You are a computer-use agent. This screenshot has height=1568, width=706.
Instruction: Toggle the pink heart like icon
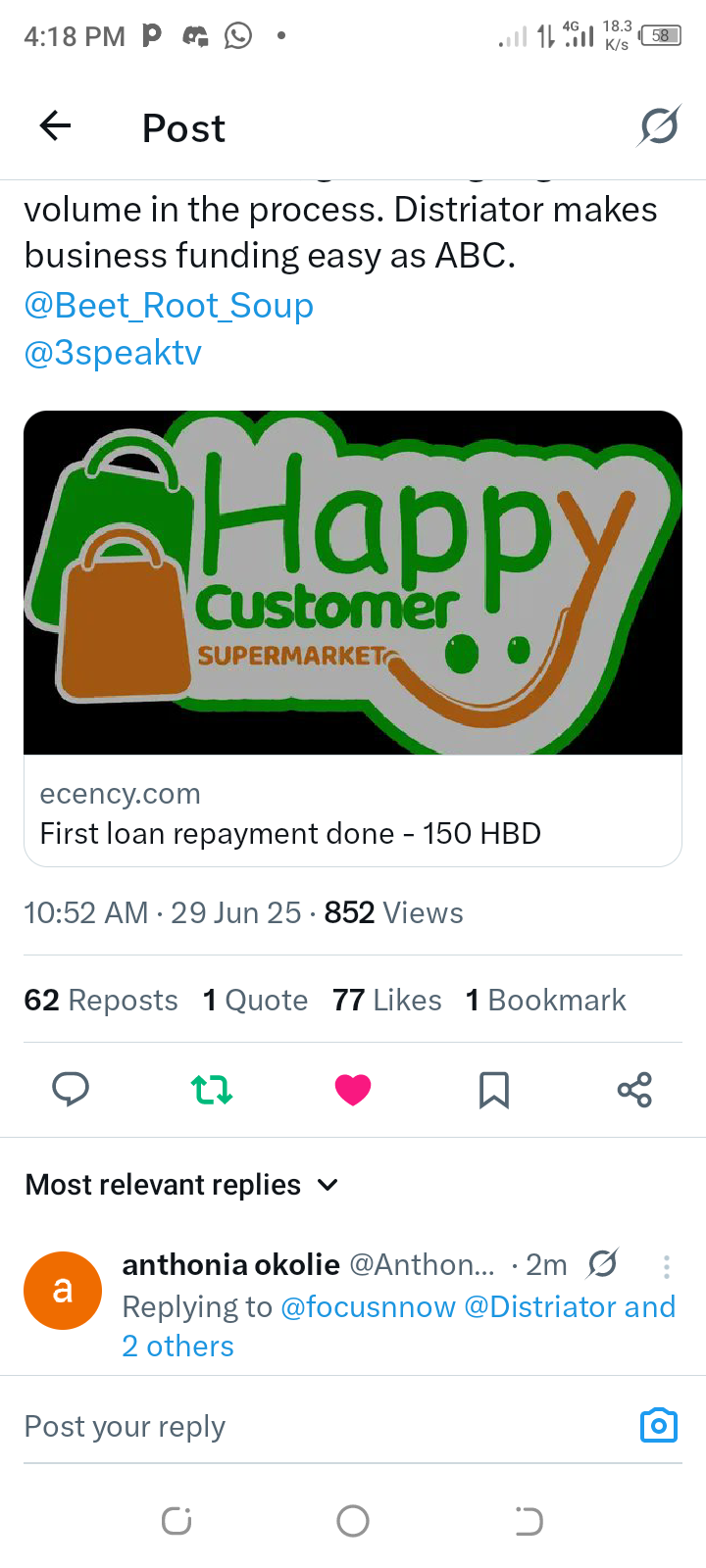click(353, 1089)
